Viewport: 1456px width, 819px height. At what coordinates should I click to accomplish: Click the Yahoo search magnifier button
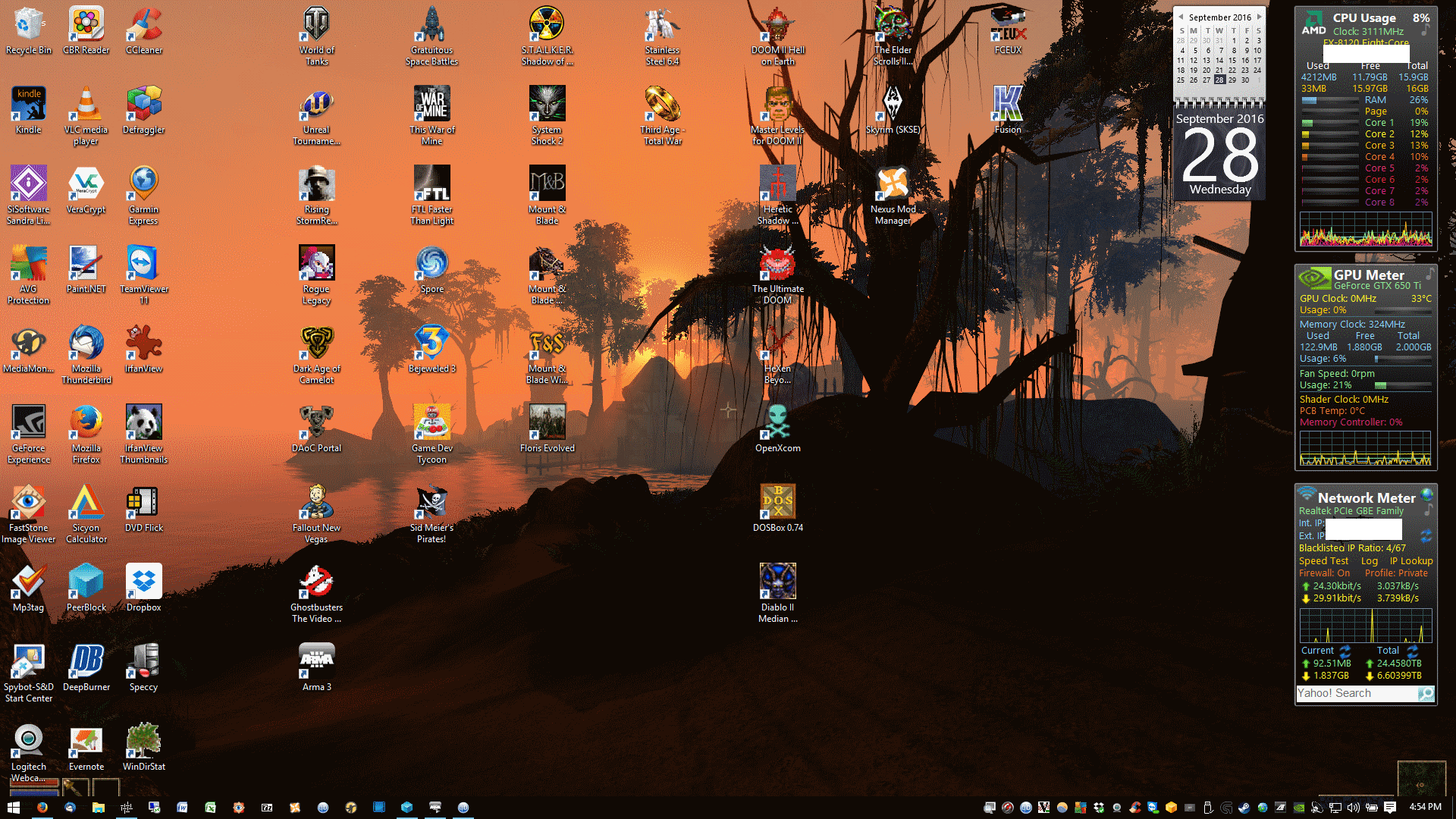(x=1426, y=693)
